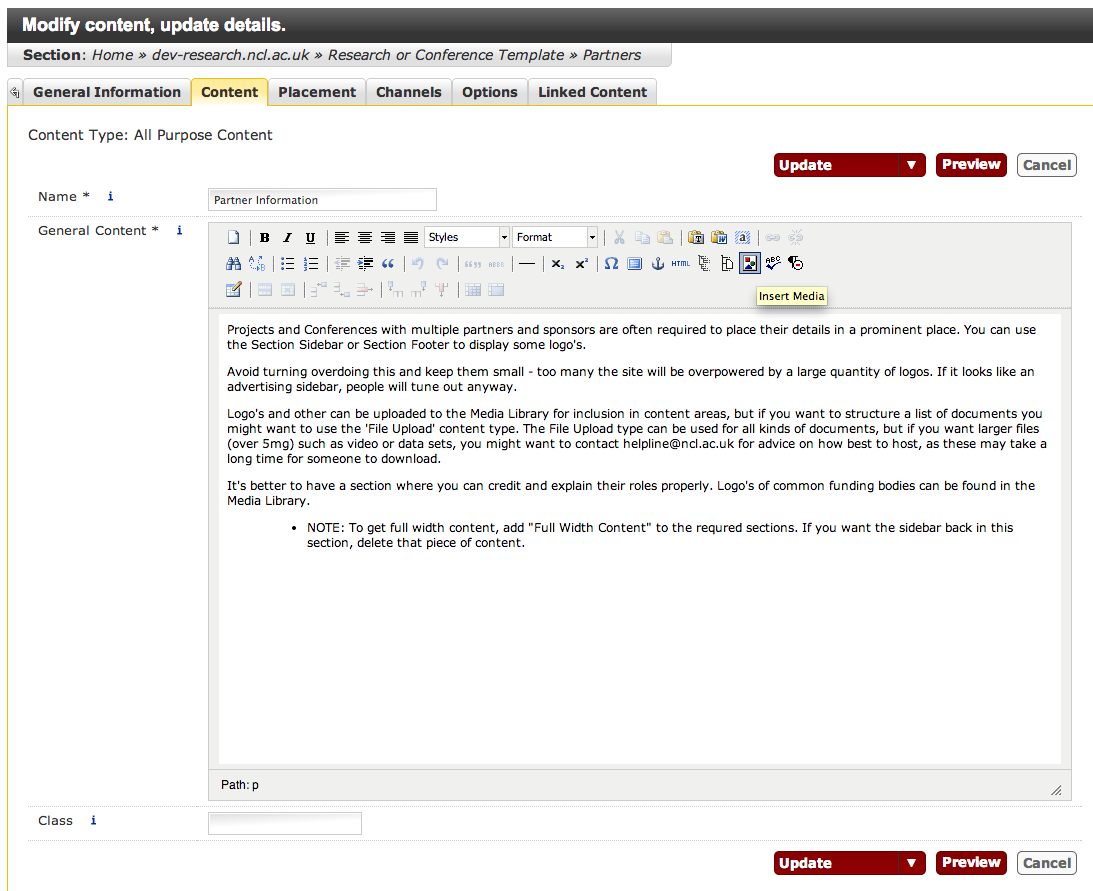
Task: Click the anchor icon in the toolbar
Action: (x=657, y=264)
